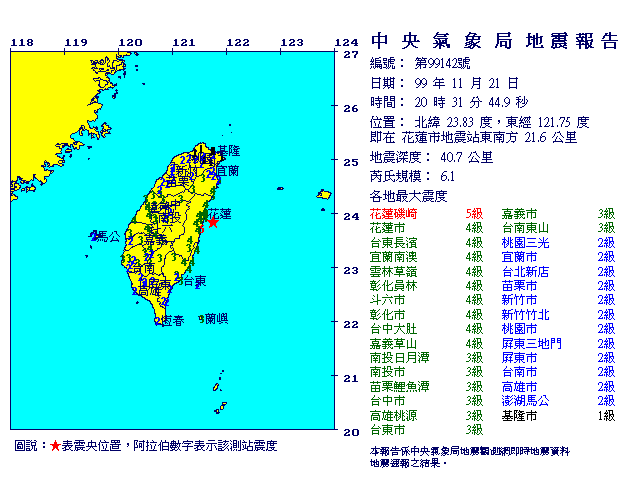Viewport: 640px width, 480px height.
Task: Click the line 花蓮市地震站東南方 21.6 公里
Action: 489,137
